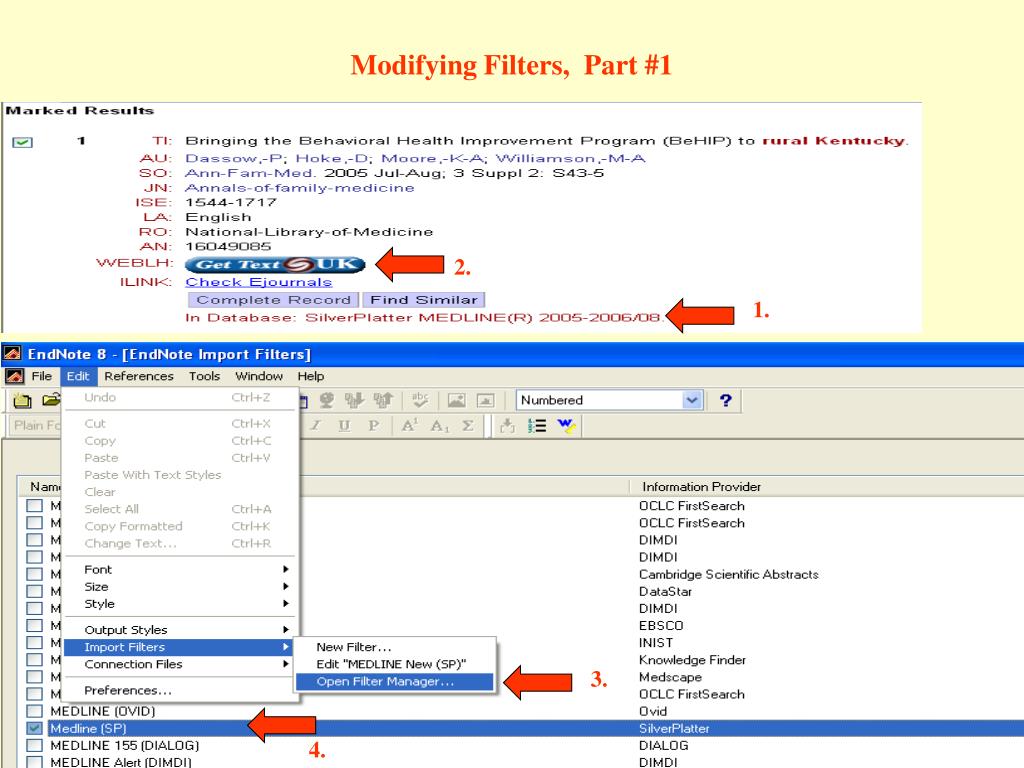Click the Insert Object toolbar icon
Screen dimensions: 1024x768
[x=485, y=400]
